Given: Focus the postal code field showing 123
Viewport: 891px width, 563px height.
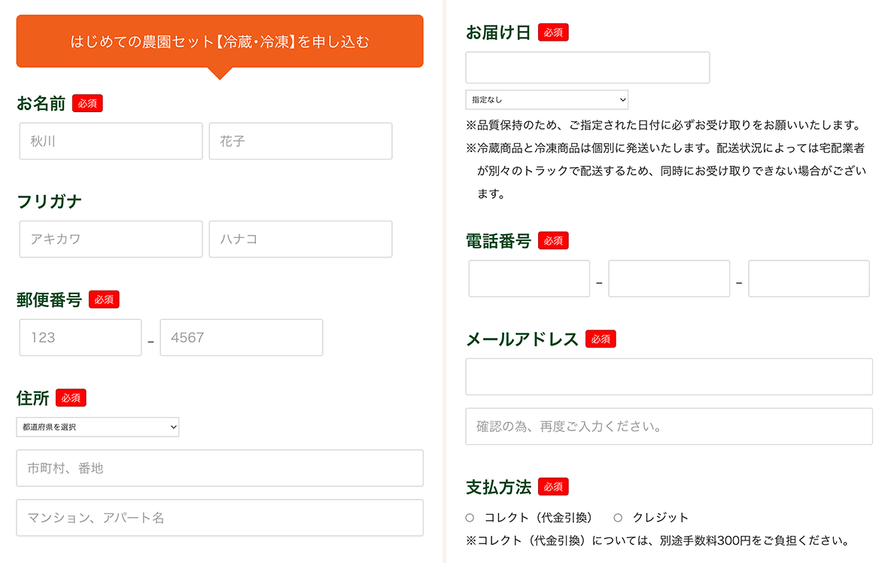Looking at the screenshot, I should click(80, 337).
